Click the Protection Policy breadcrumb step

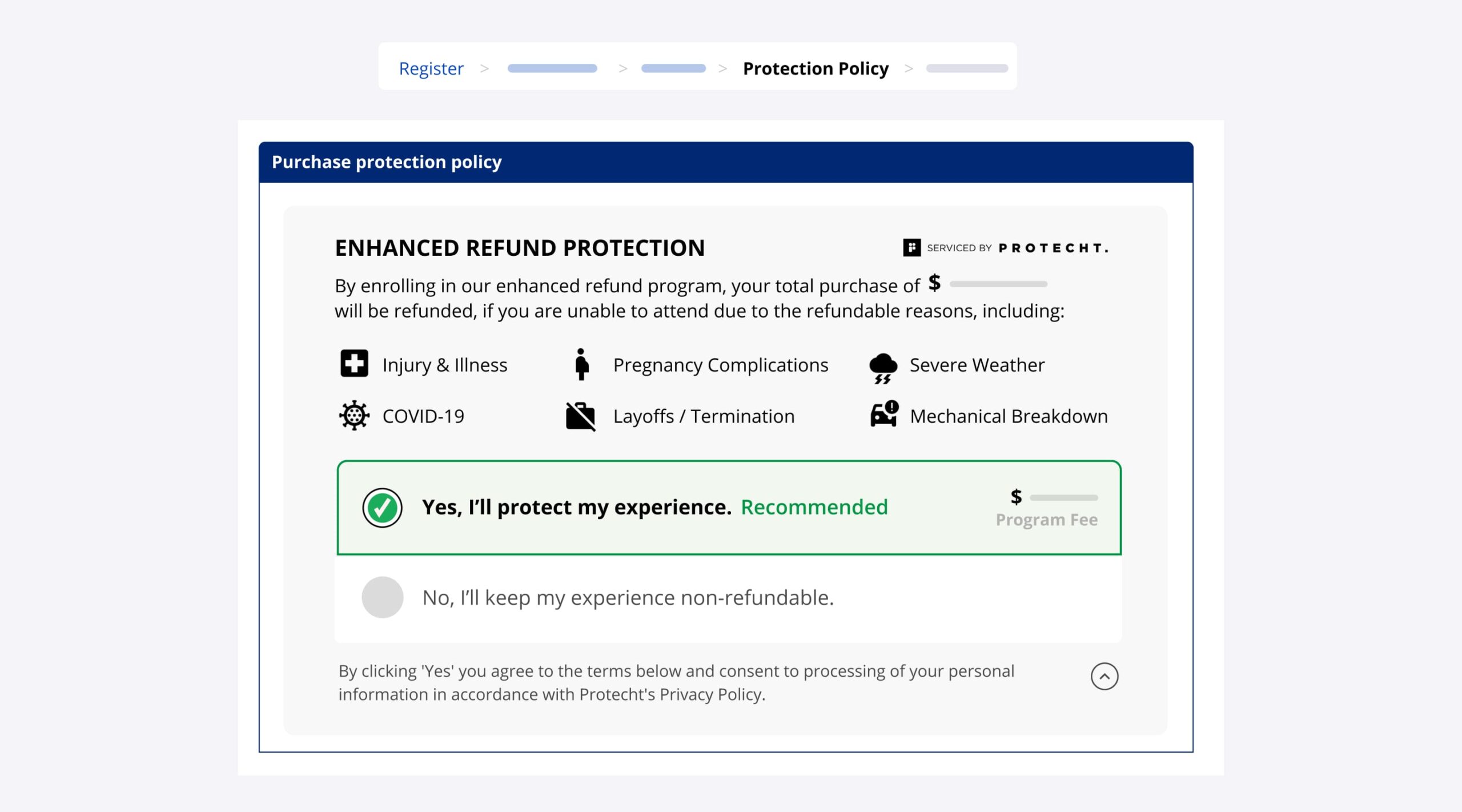816,69
